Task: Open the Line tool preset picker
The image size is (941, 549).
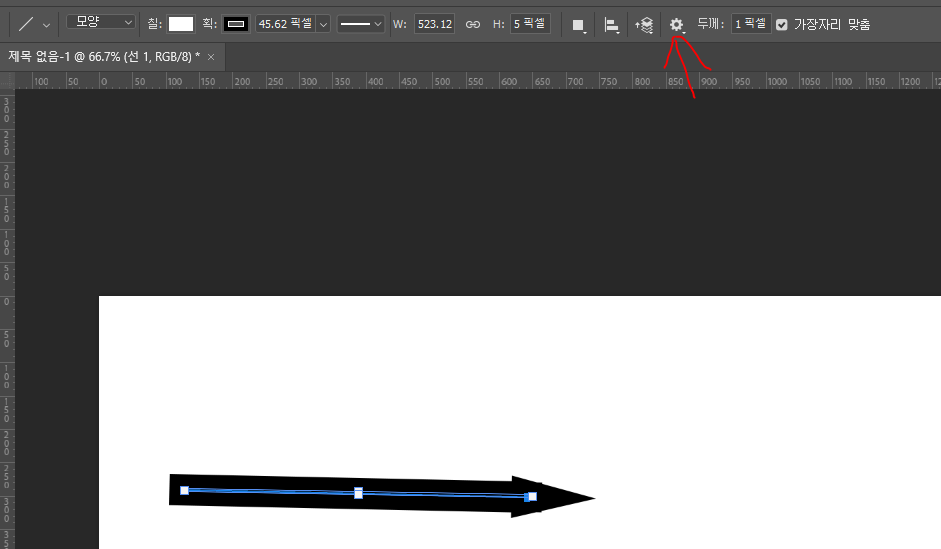Action: pyautogui.click(x=26, y=25)
